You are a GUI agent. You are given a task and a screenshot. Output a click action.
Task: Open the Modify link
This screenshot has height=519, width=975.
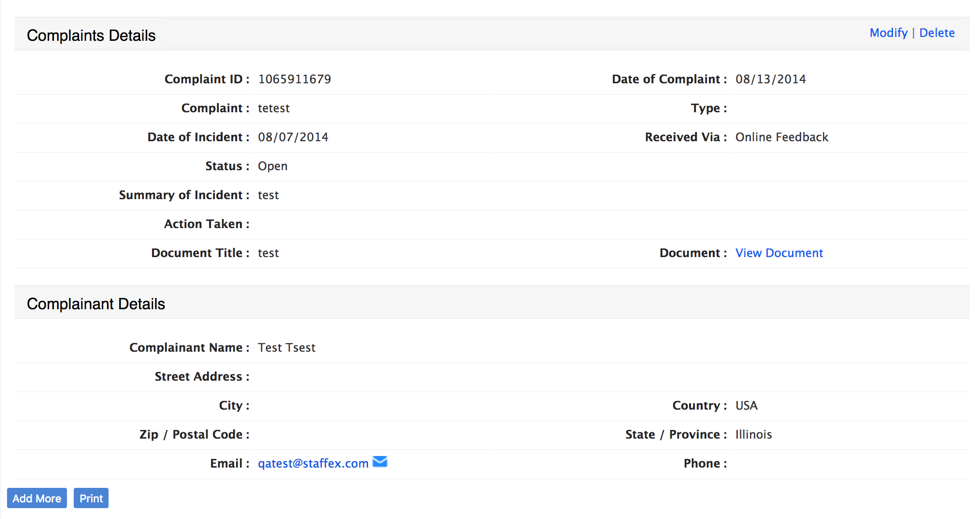pyautogui.click(x=888, y=33)
